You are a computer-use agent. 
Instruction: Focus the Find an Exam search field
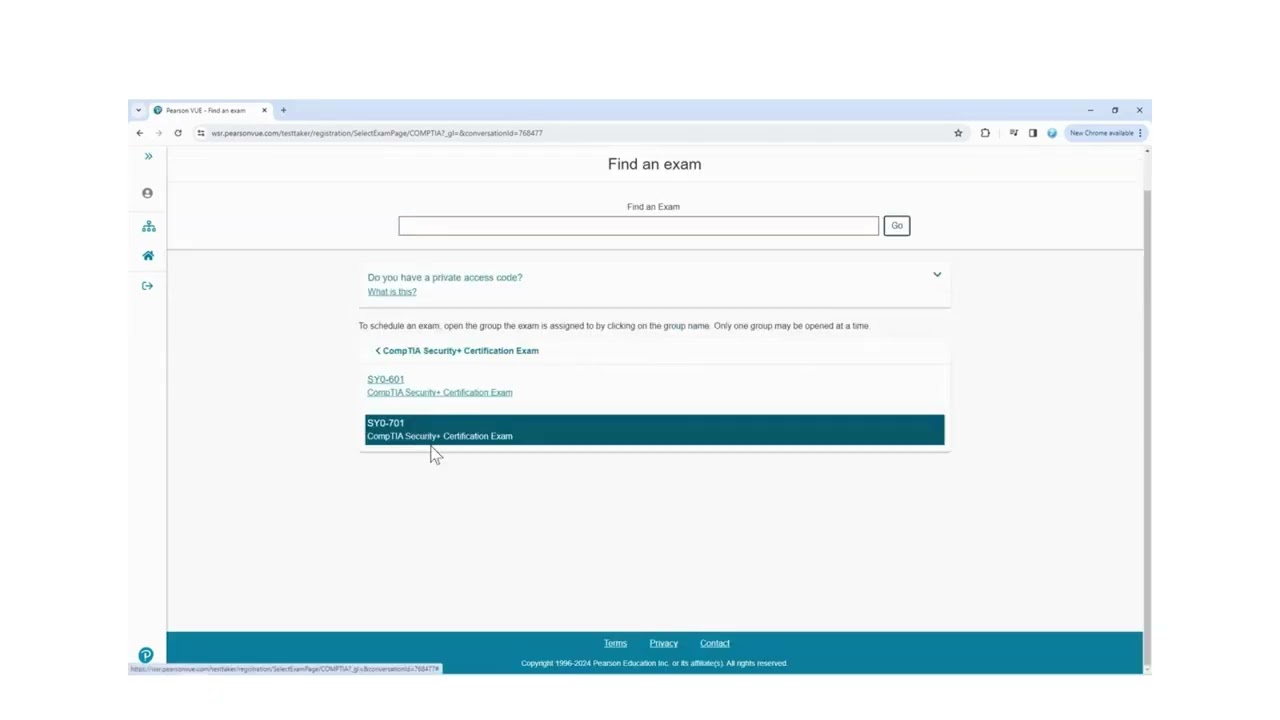coord(638,226)
